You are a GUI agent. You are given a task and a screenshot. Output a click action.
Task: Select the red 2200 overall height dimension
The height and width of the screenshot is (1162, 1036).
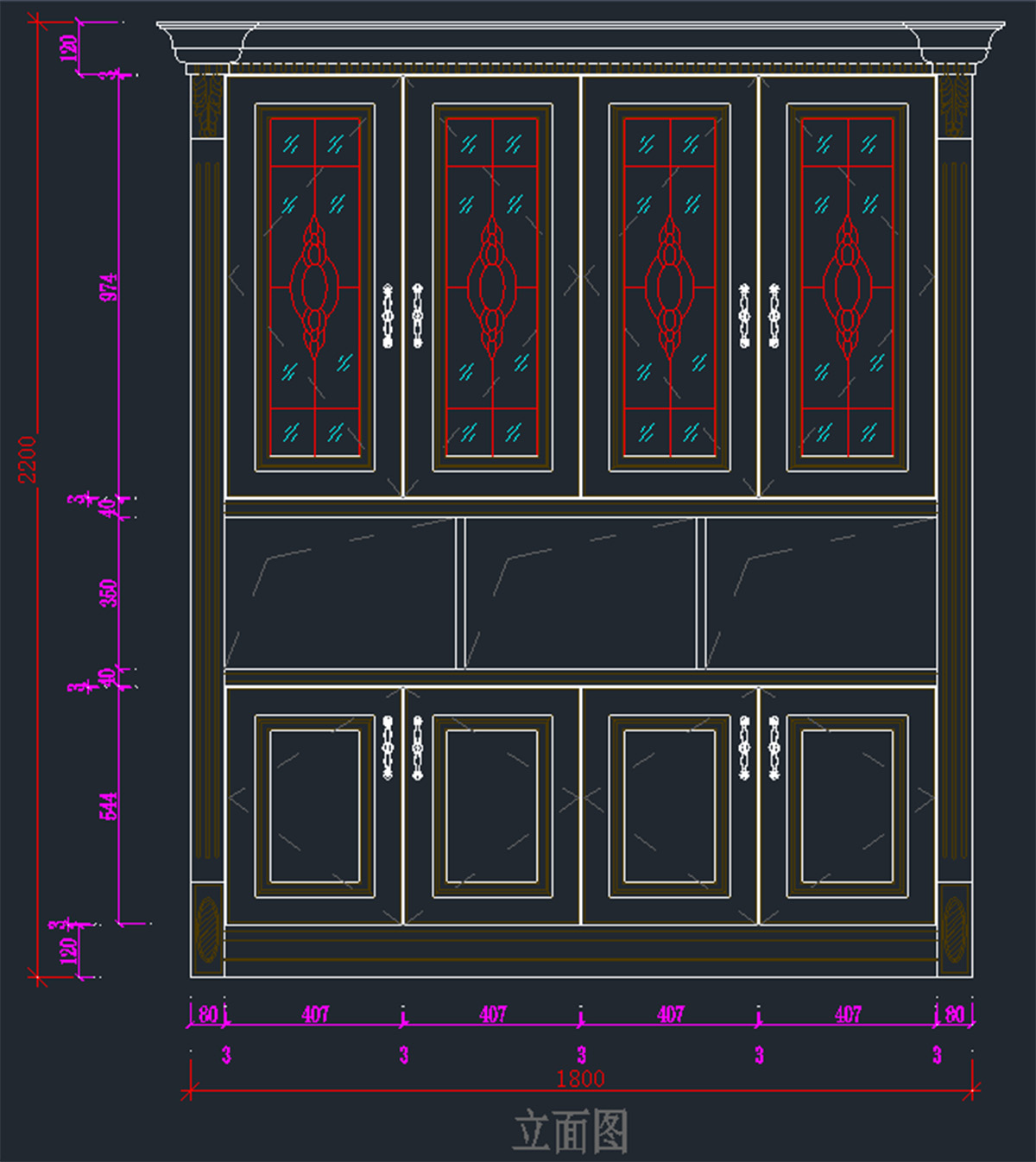click(28, 459)
